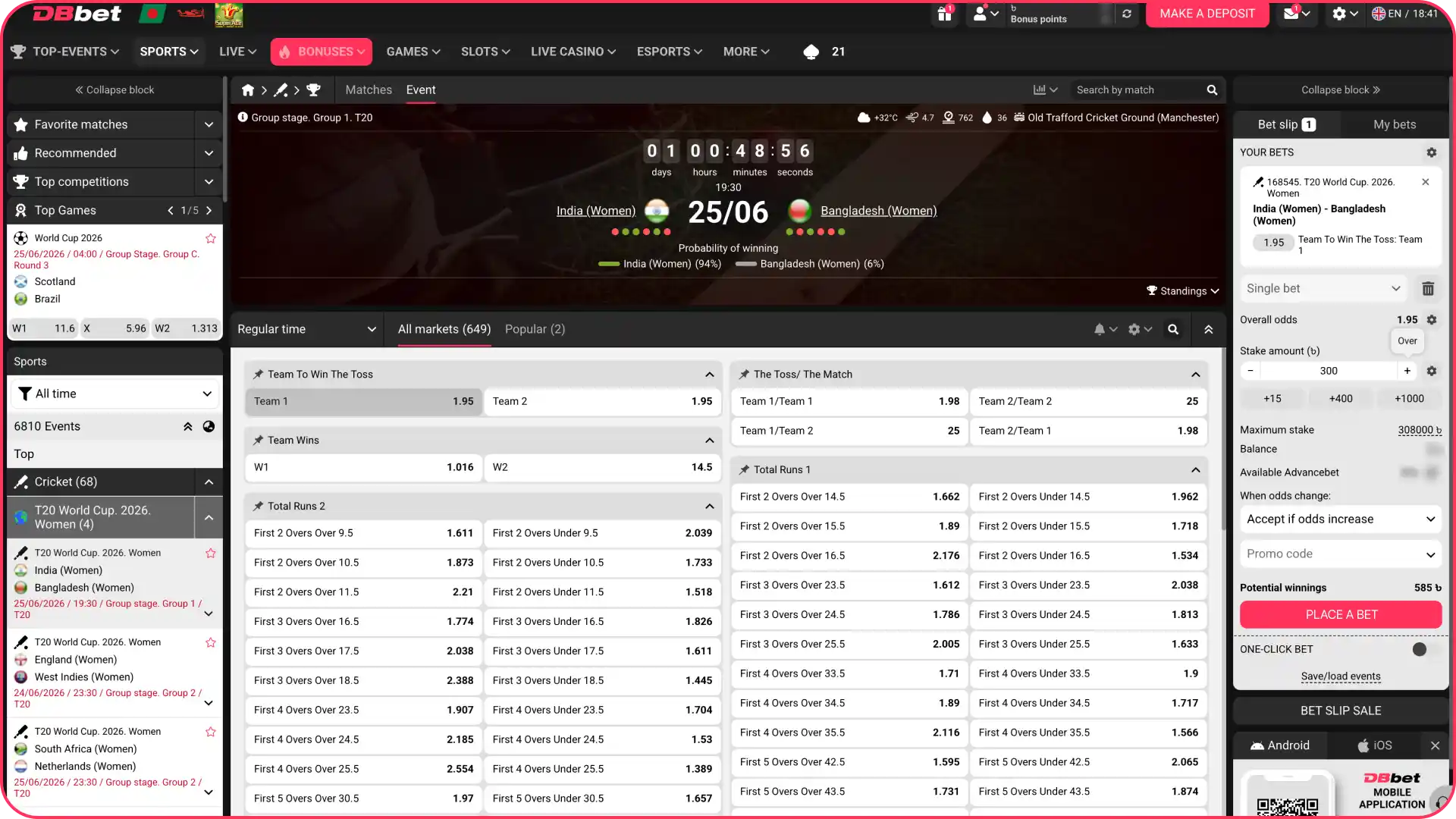This screenshot has width=1456, height=819.
Task: Close the mobile app banner
Action: pos(1435,746)
